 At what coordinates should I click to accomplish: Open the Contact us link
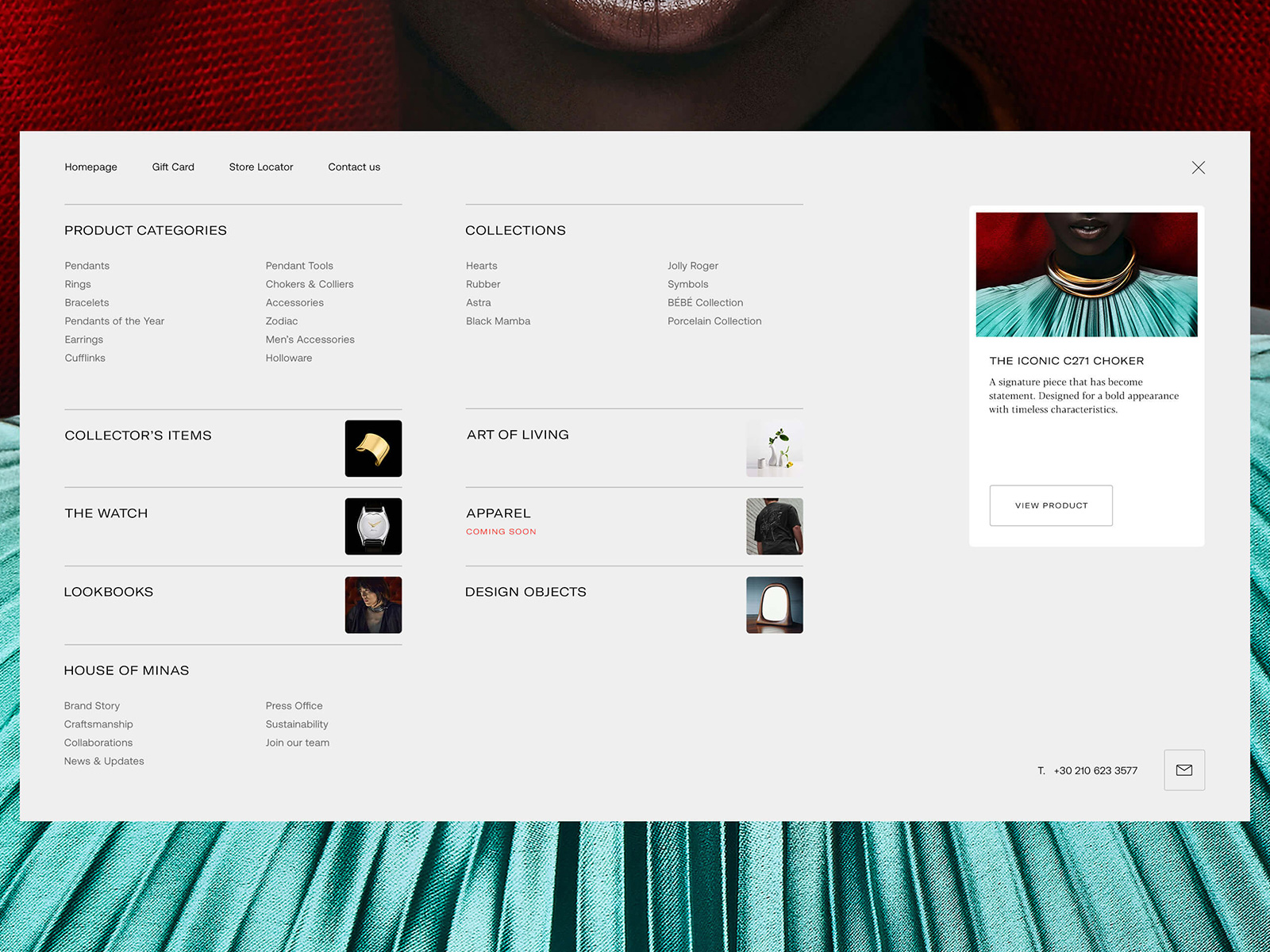(x=354, y=167)
